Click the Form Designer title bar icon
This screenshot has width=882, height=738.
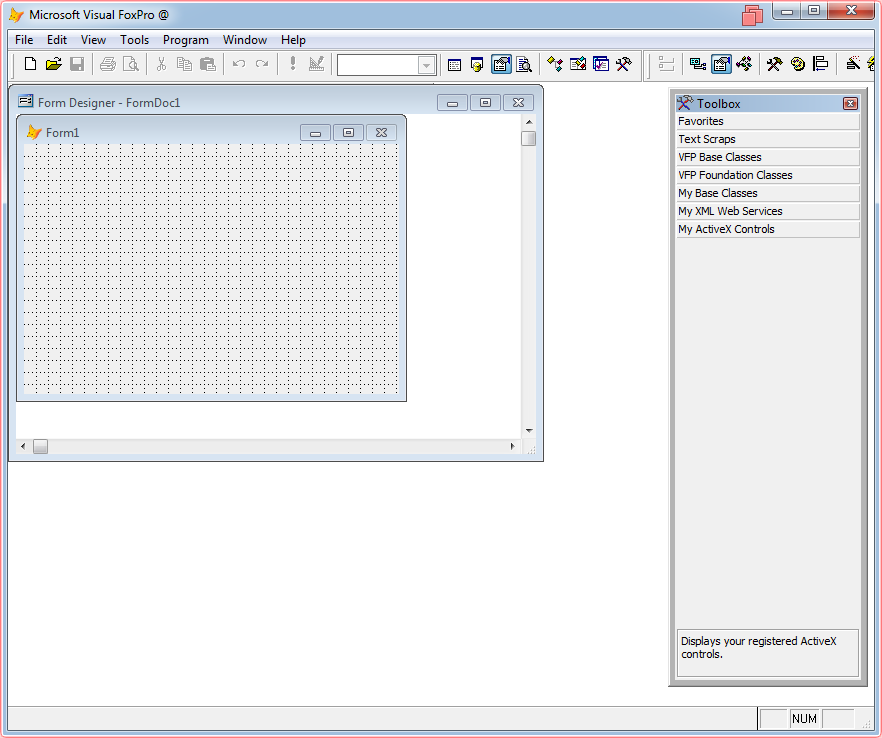point(26,101)
